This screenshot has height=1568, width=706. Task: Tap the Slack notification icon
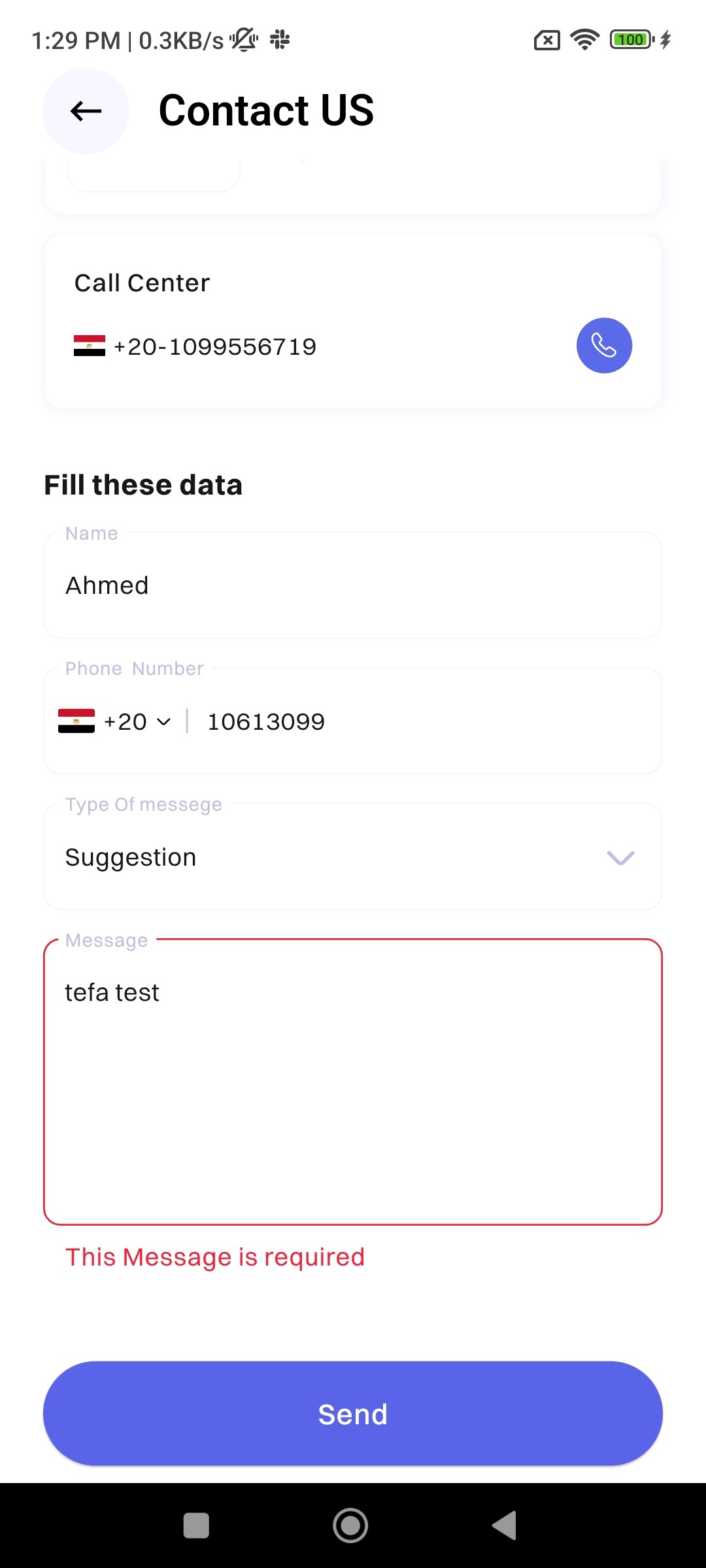click(280, 40)
